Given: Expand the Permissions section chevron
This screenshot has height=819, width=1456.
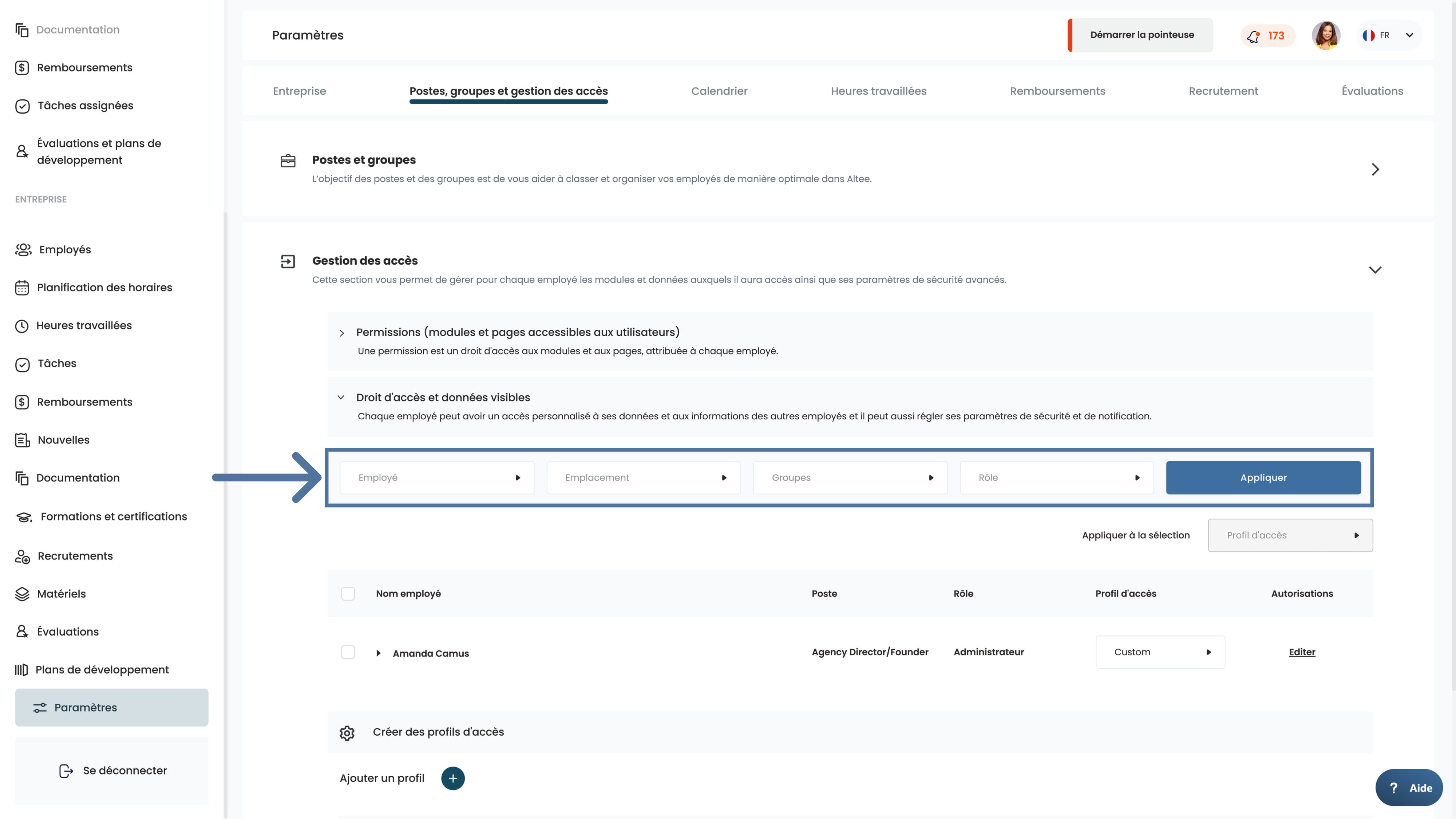Looking at the screenshot, I should click(x=341, y=333).
